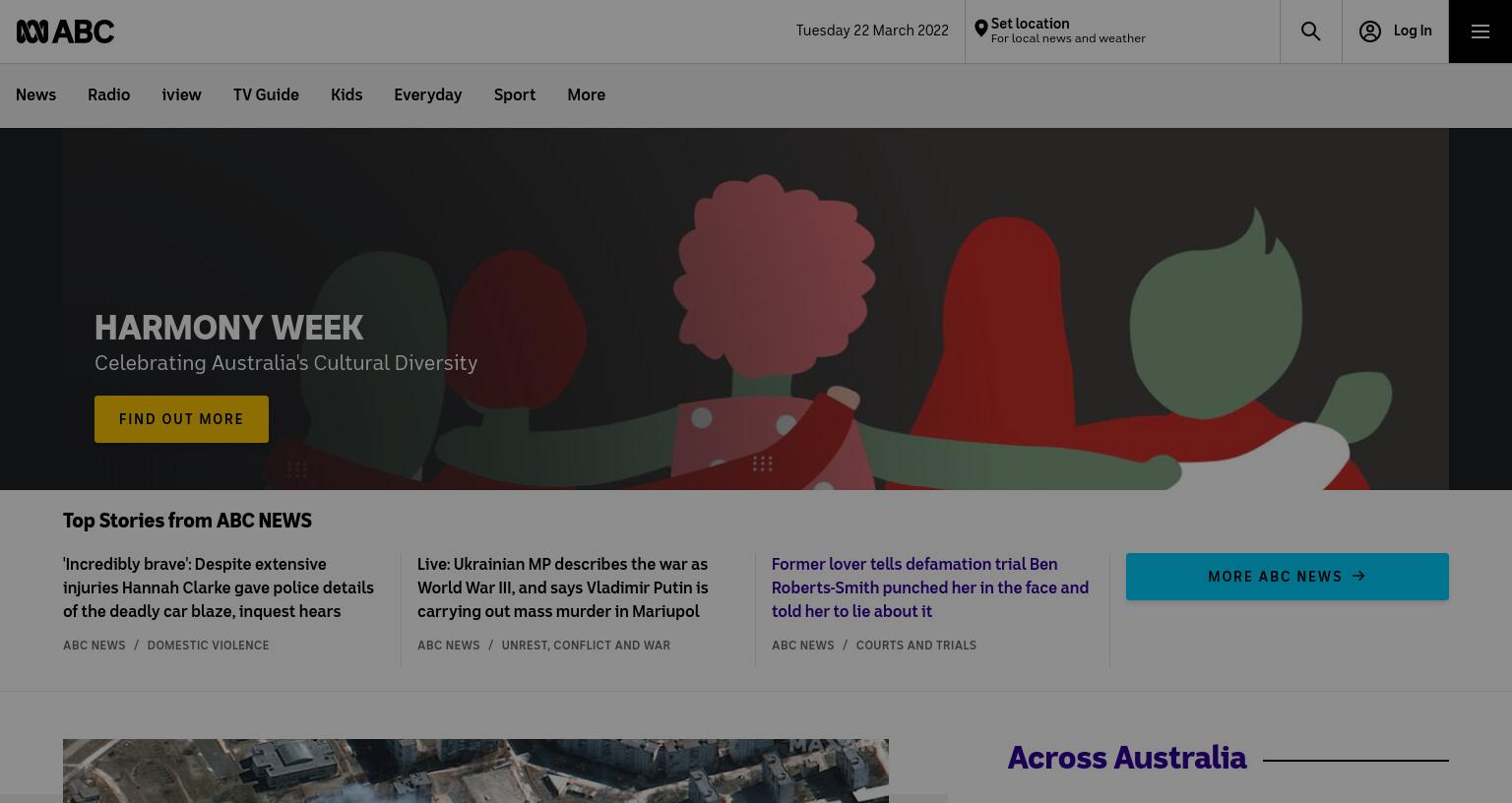Click ABC NEWS label under Roberts-Smith story

(803, 646)
